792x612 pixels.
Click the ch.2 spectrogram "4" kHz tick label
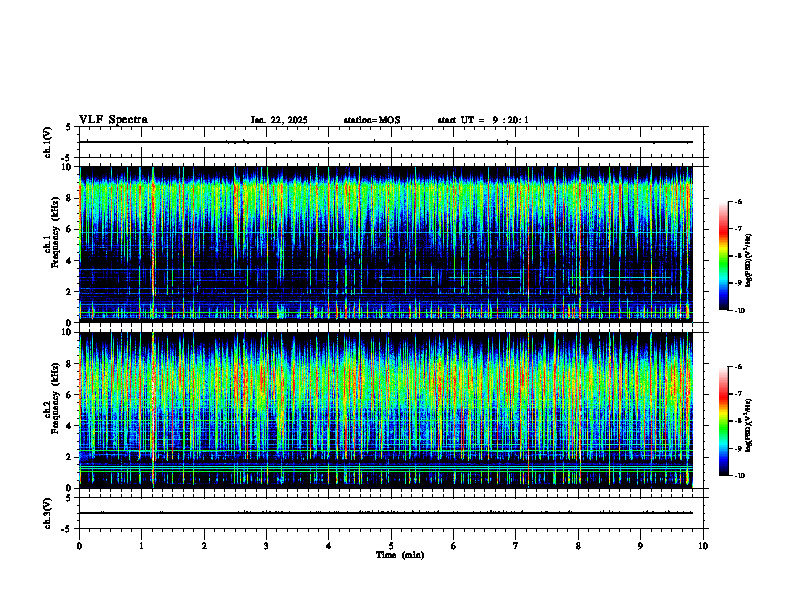[70, 426]
